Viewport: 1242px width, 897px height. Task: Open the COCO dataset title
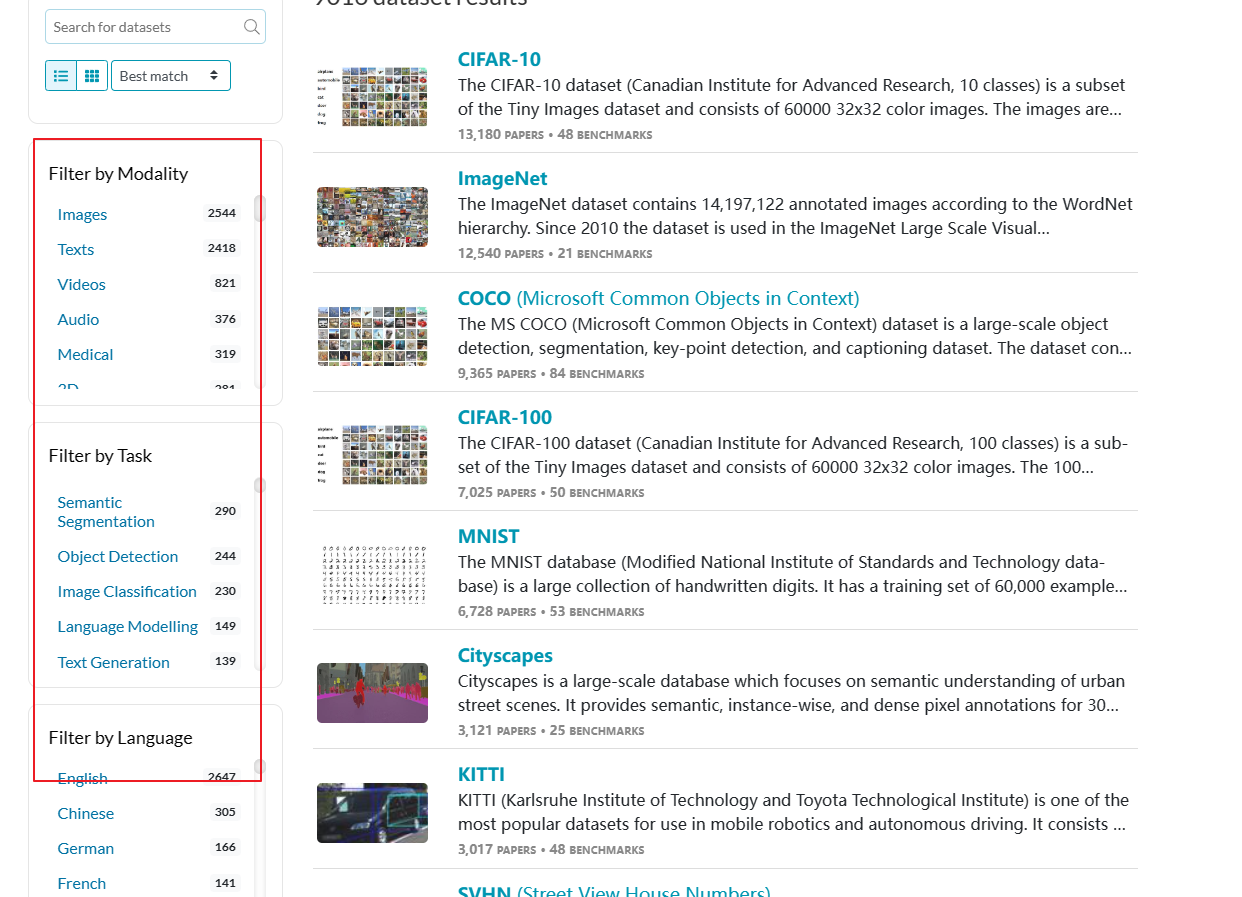click(x=658, y=298)
